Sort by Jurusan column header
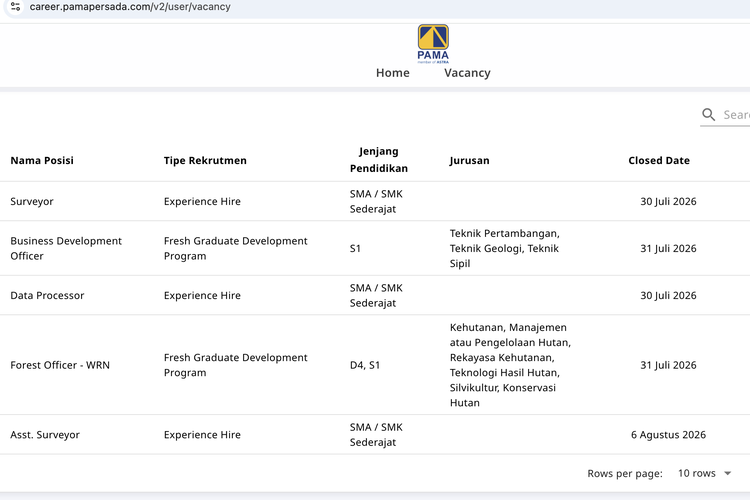This screenshot has height=500, width=750. 469,160
